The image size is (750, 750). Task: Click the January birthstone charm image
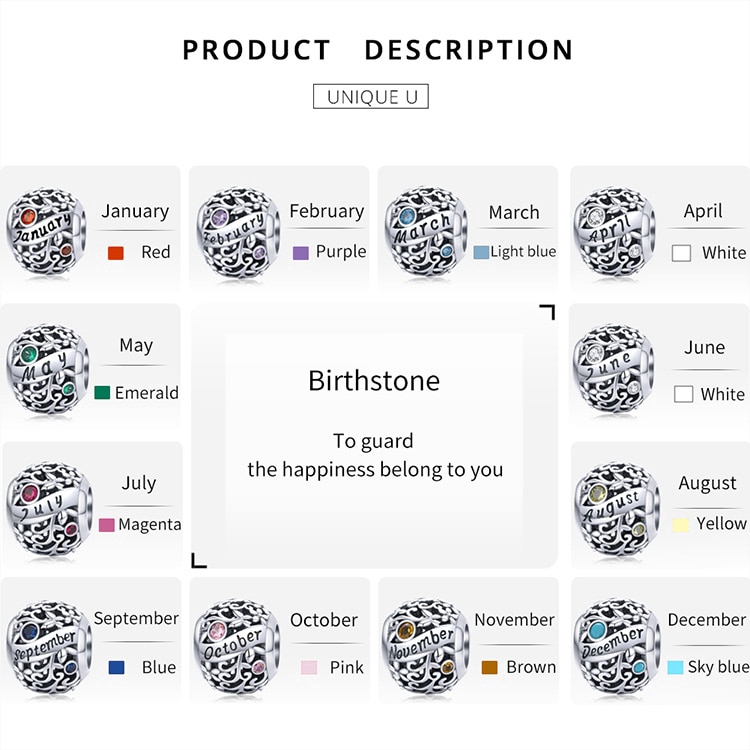[45, 234]
